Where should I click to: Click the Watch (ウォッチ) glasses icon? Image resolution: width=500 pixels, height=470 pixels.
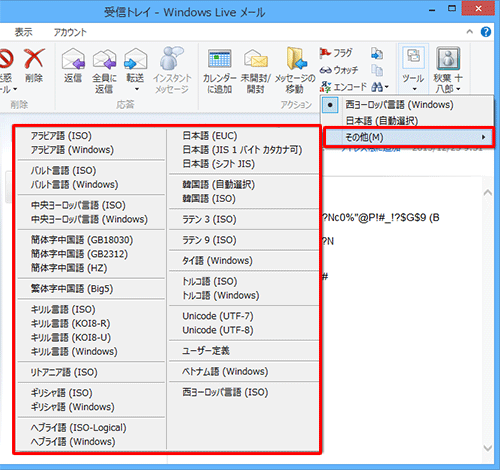tap(325, 70)
